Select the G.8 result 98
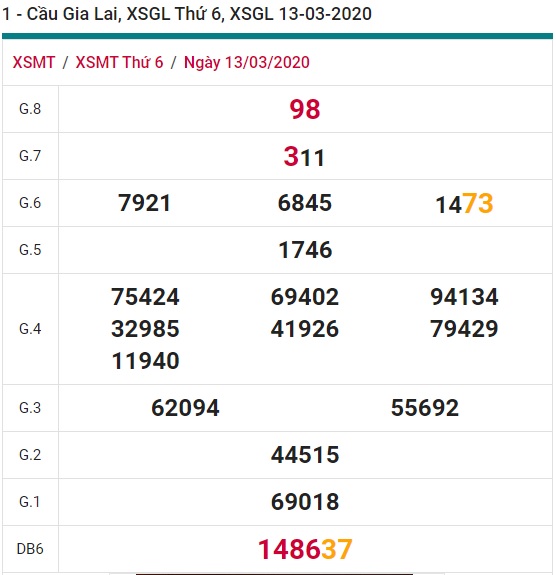 pyautogui.click(x=305, y=109)
